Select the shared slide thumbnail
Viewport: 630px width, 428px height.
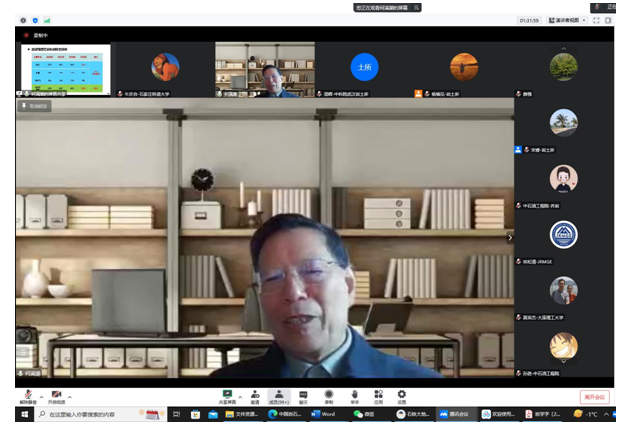coord(64,68)
